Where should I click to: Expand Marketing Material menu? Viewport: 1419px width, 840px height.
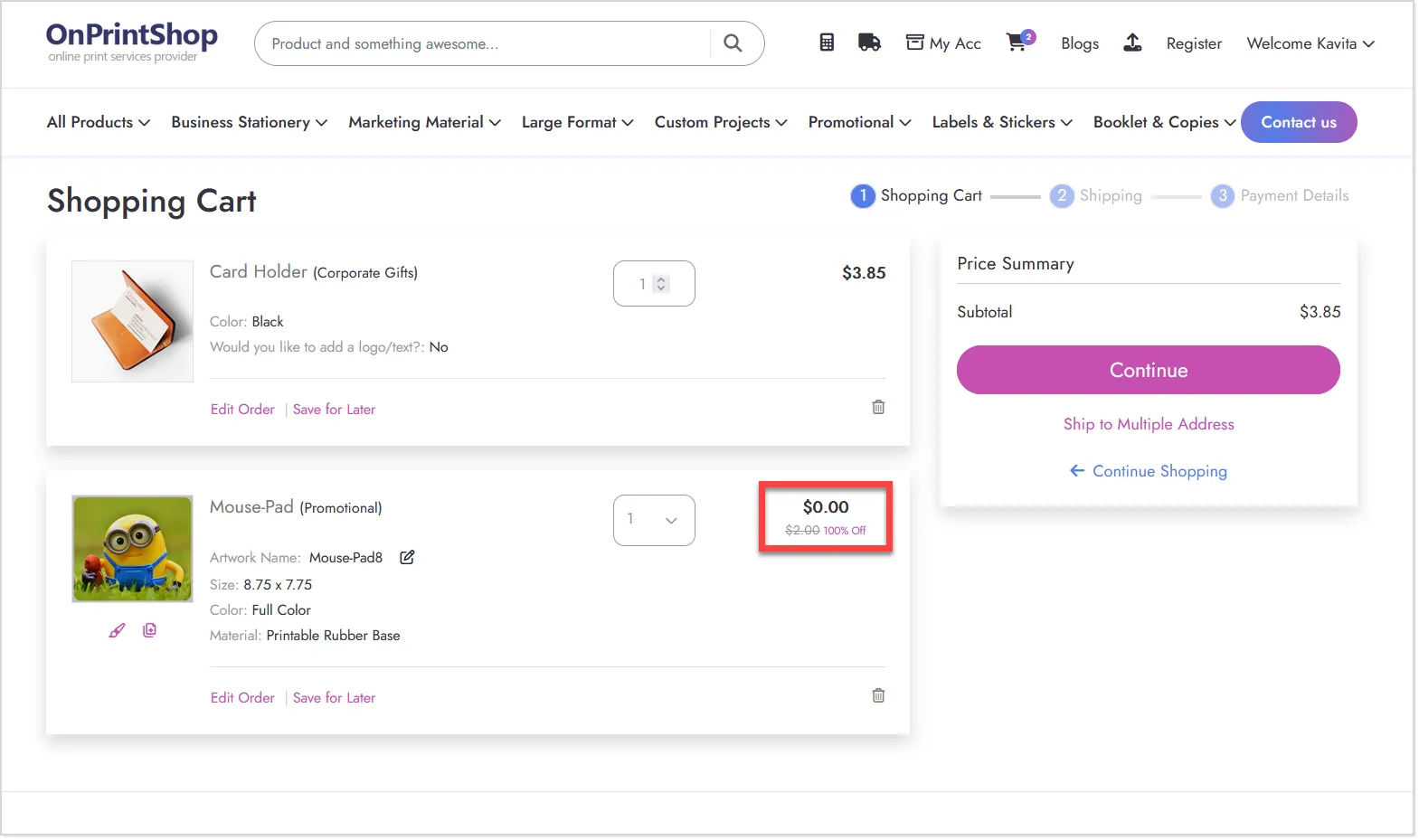[425, 122]
